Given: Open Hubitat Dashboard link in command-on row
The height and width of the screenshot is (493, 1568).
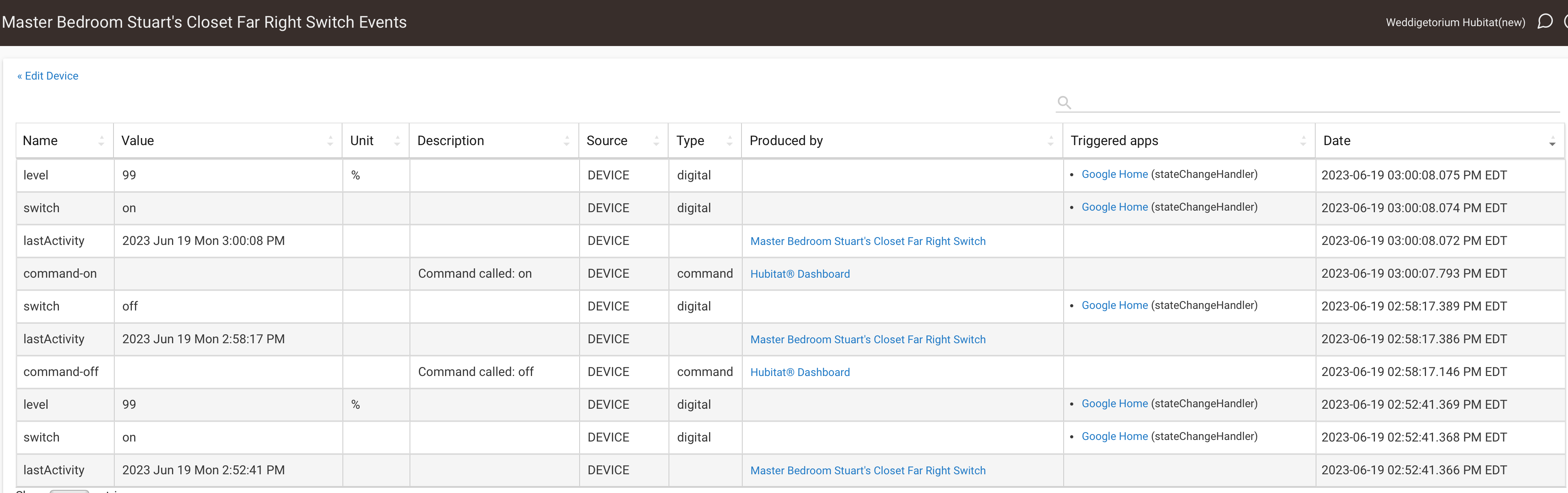Looking at the screenshot, I should [800, 274].
